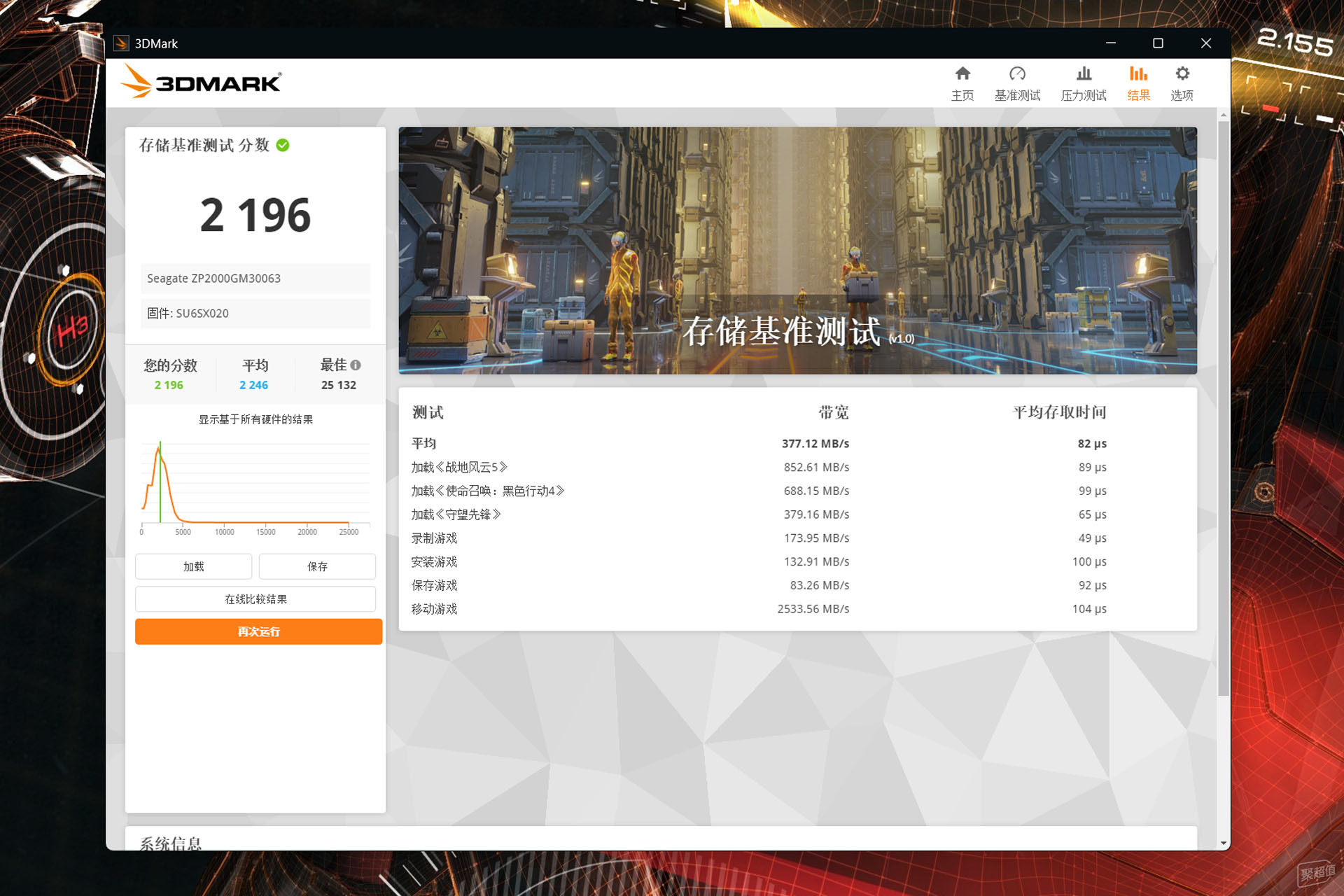Select the 结果 results tab
The height and width of the screenshot is (896, 1344).
[x=1138, y=83]
